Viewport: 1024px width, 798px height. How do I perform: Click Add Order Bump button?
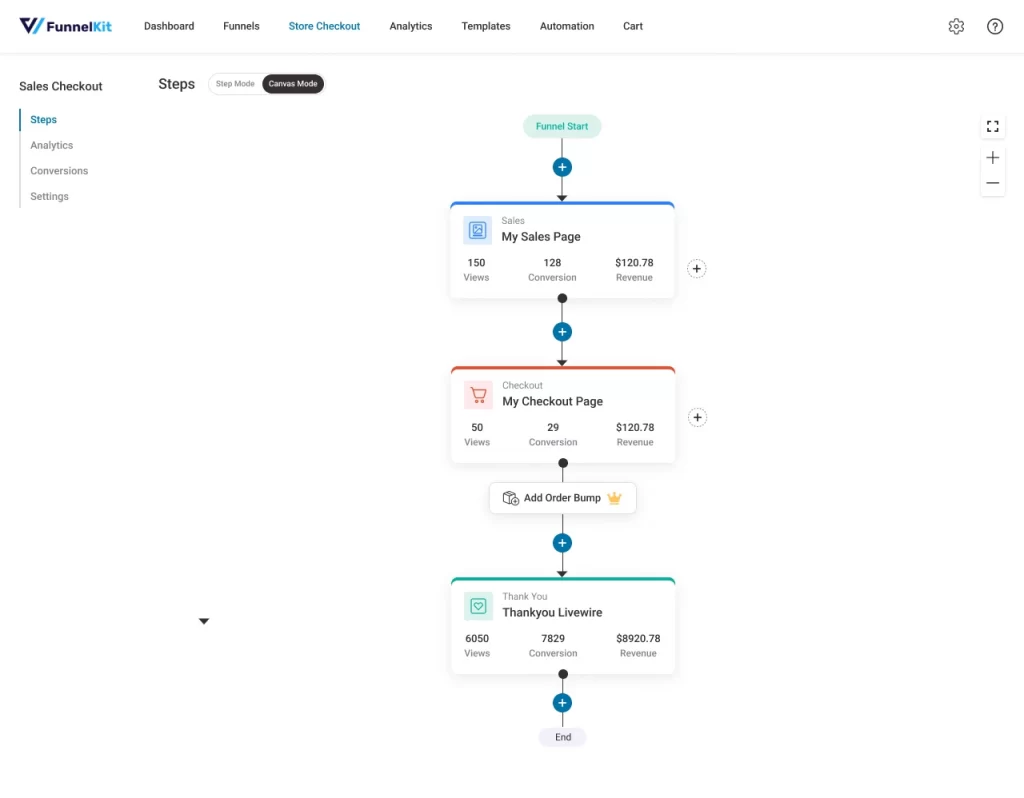click(562, 498)
